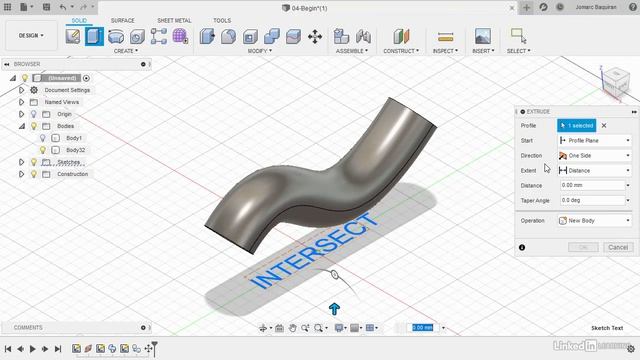
Task: Click the timeline end marker
Action: (154, 348)
